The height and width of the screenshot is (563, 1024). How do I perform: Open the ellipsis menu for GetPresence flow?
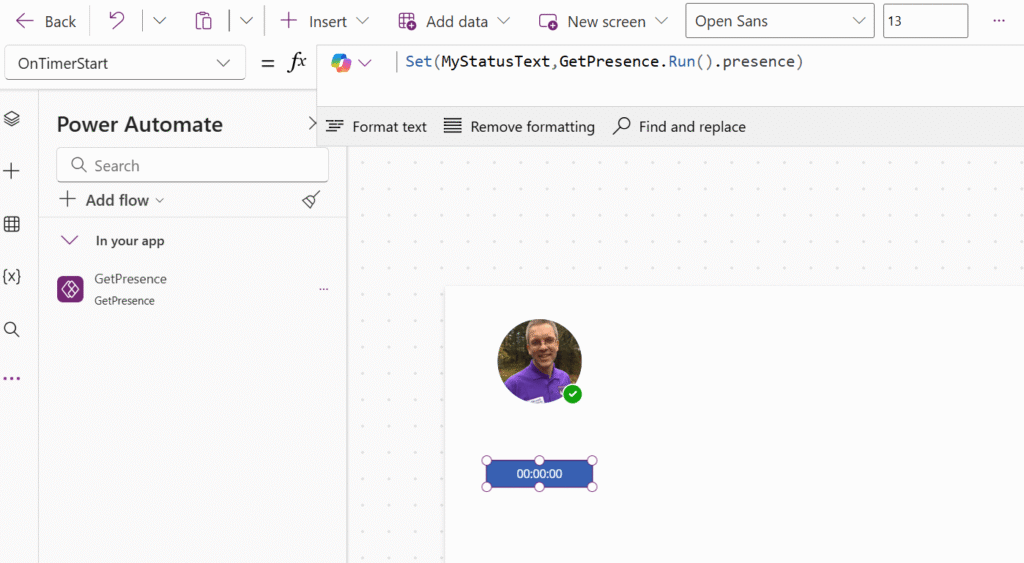point(323,289)
